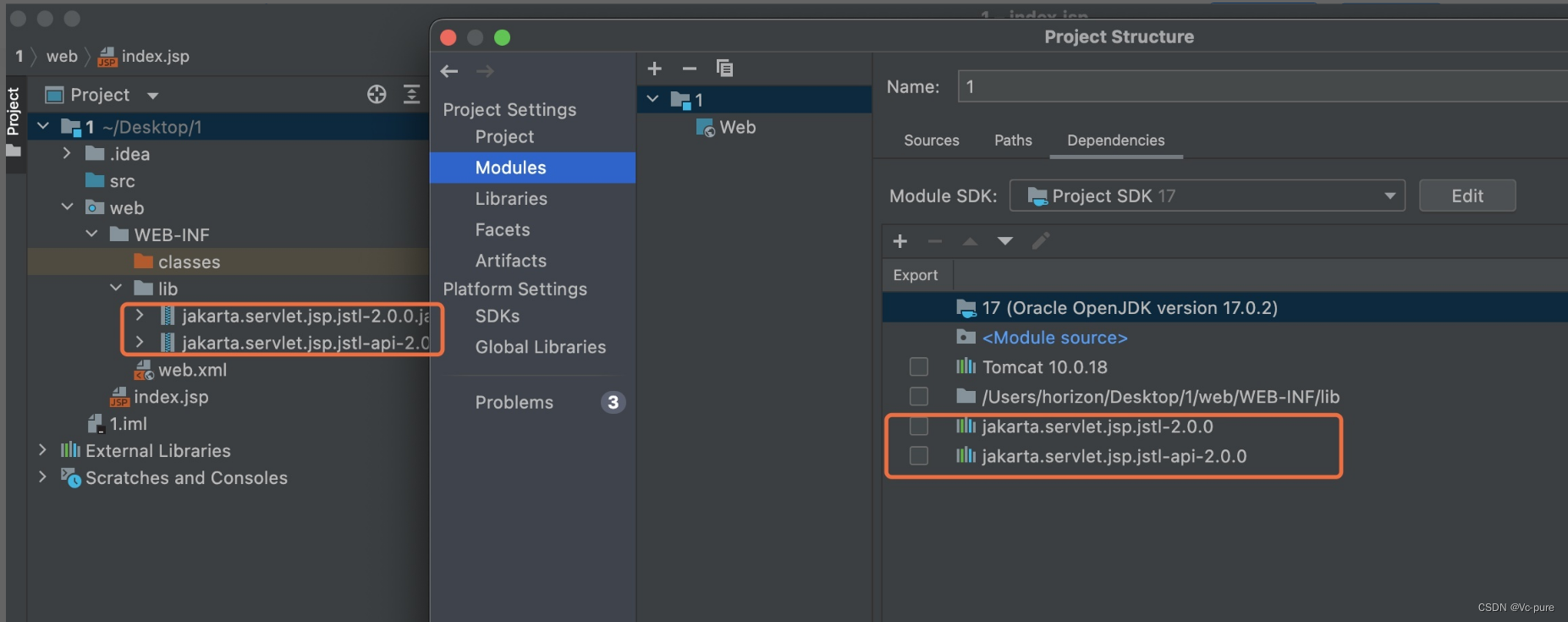Add a new module with the plus icon
This screenshot has width=1568, height=622.
pos(654,69)
